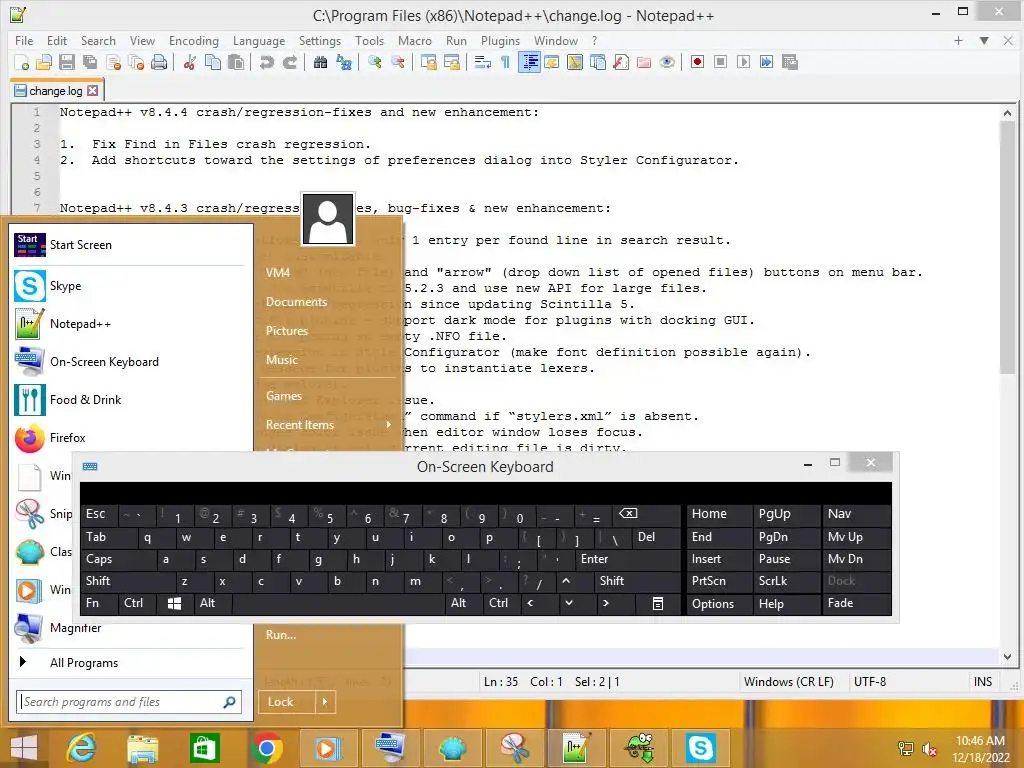Click the editor vertical scrollbar thumb
The width and height of the screenshot is (1024, 768).
pyautogui.click(x=1007, y=248)
